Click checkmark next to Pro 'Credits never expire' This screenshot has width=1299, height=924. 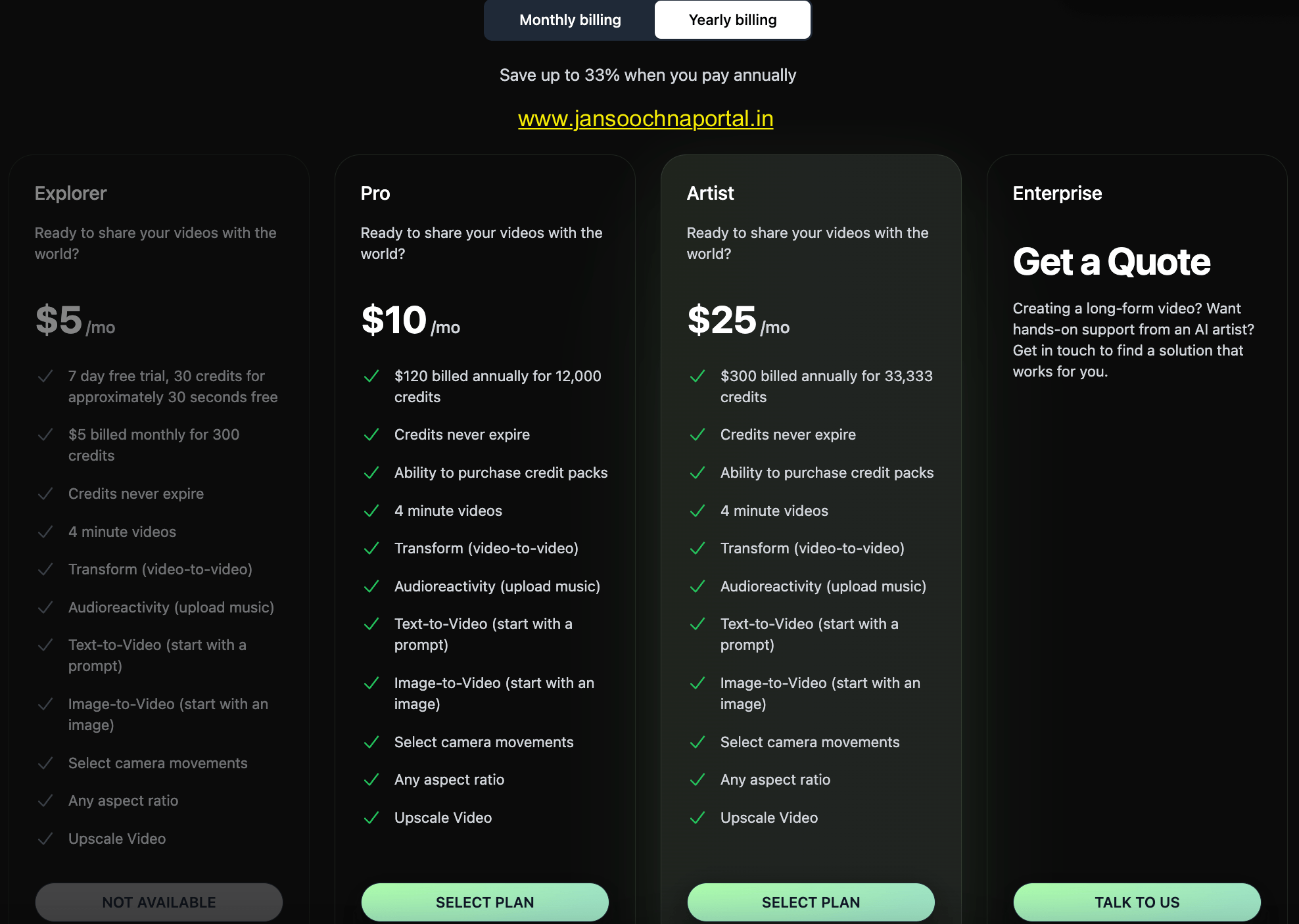[371, 434]
